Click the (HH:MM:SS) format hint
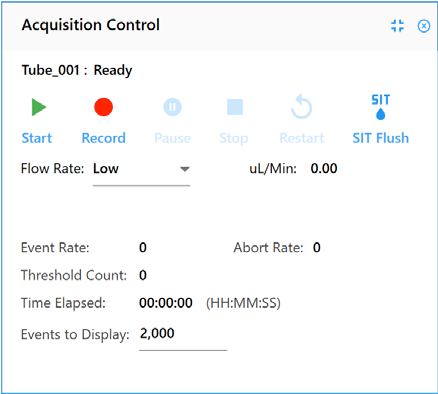The image size is (438, 394). pos(243,303)
